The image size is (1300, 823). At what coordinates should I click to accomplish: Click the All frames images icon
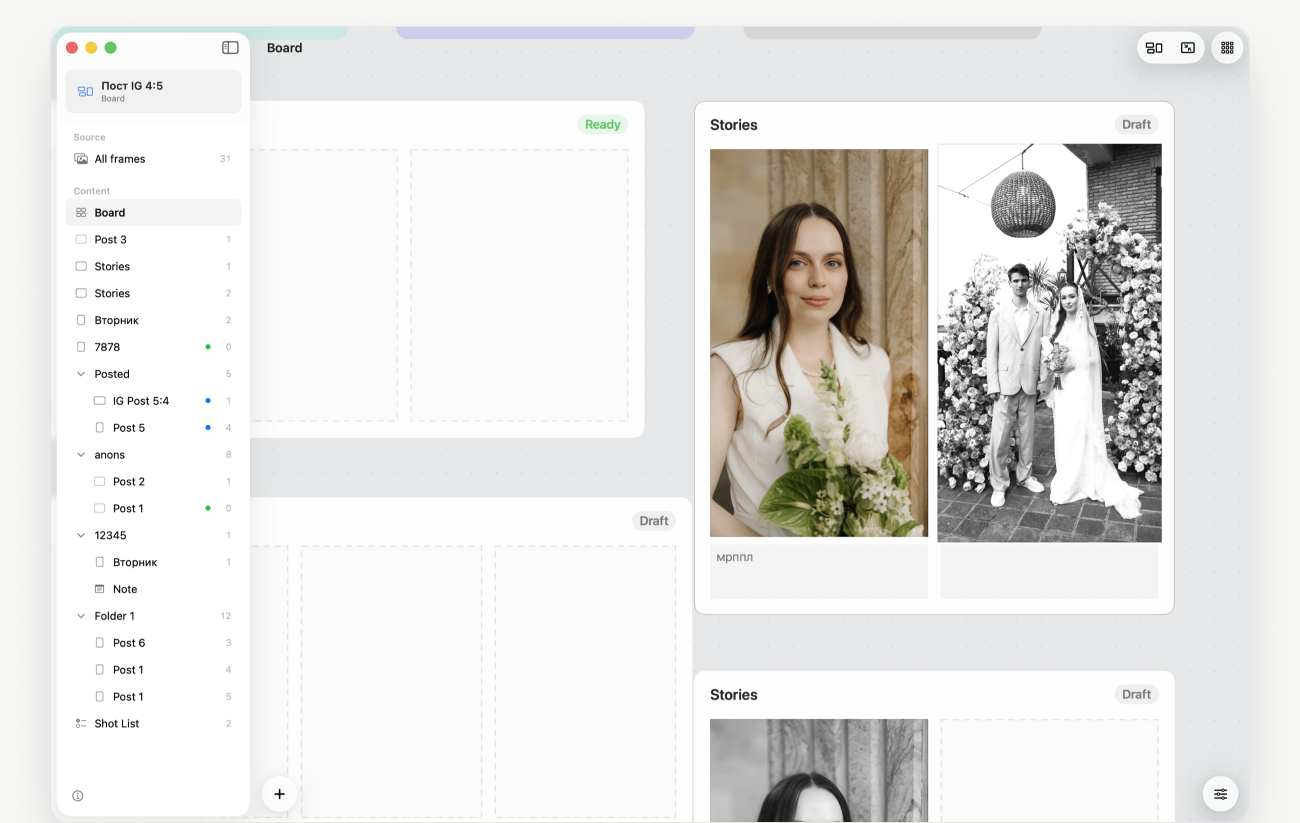81,159
